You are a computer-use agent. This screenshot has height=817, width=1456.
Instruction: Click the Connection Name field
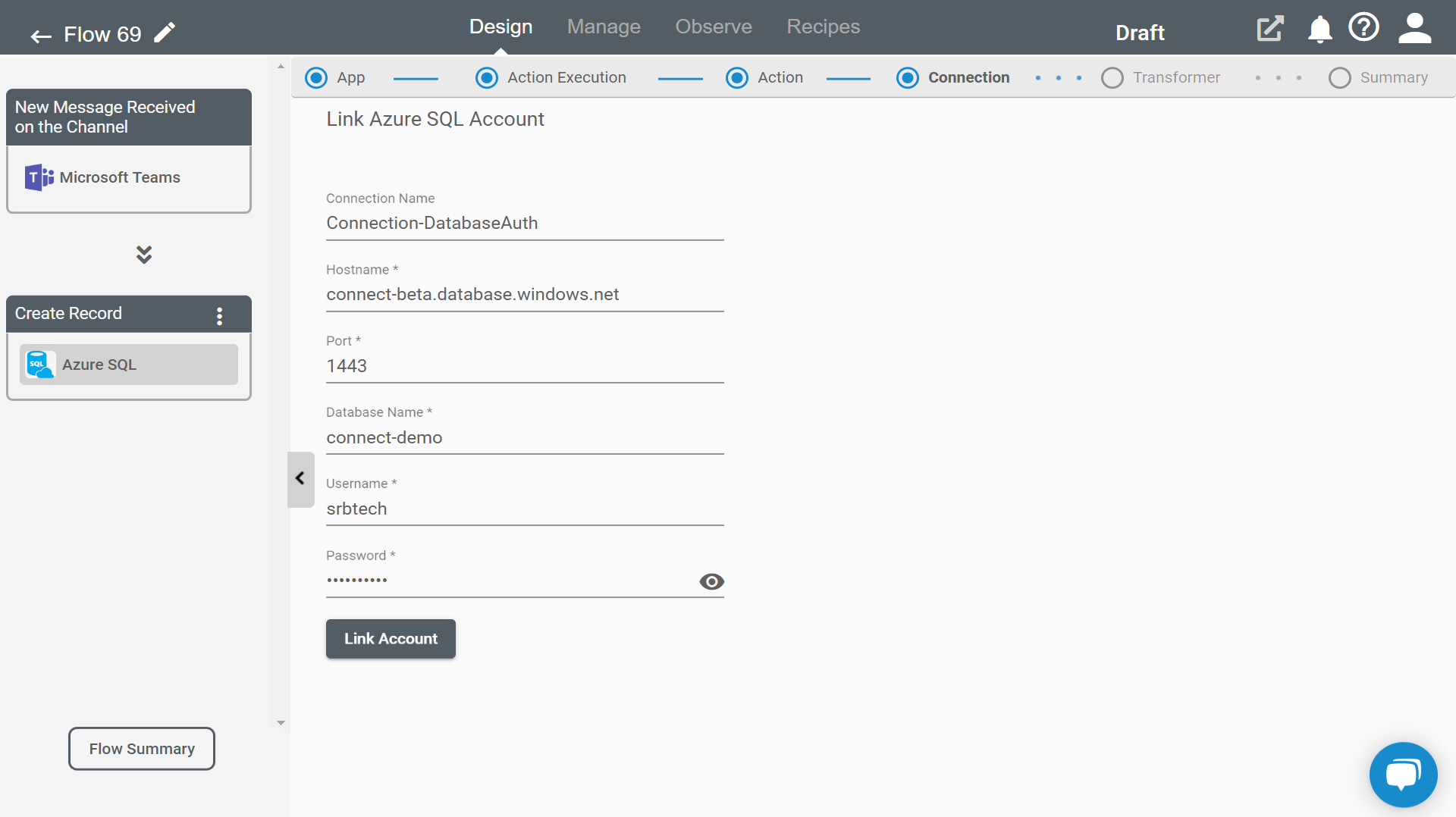525,224
